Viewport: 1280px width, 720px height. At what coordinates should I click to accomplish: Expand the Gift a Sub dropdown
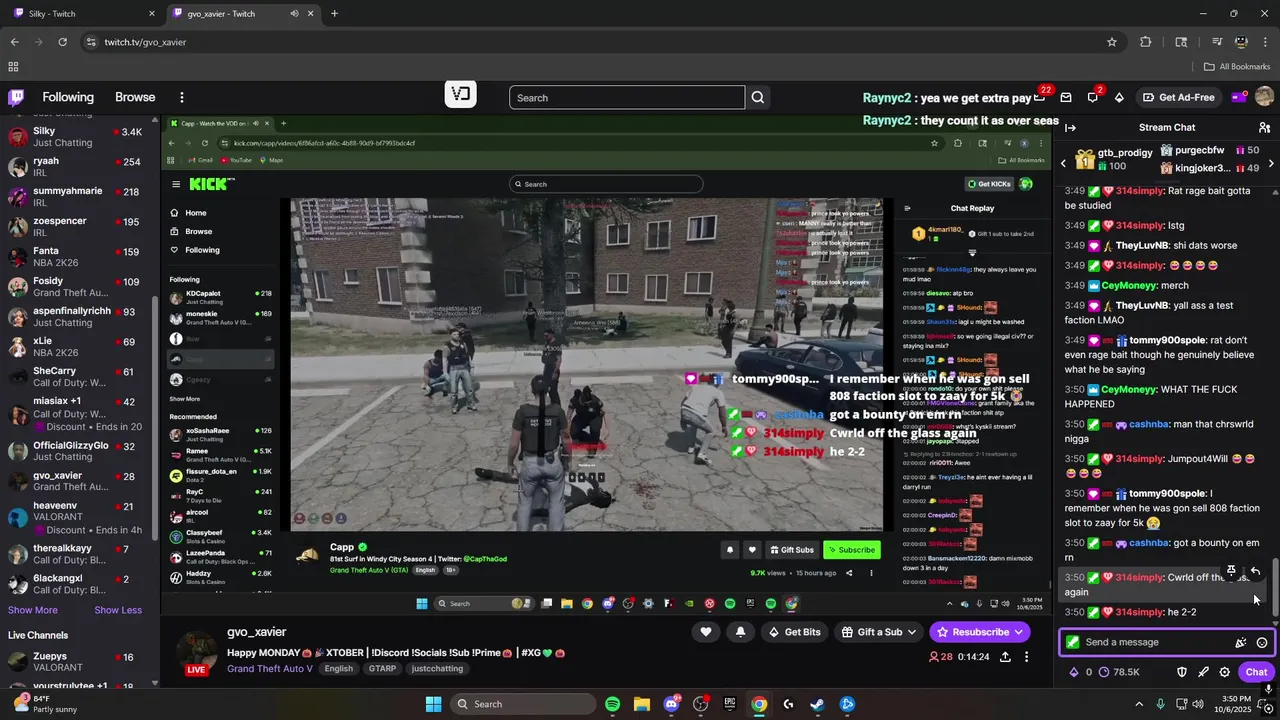[x=911, y=632]
